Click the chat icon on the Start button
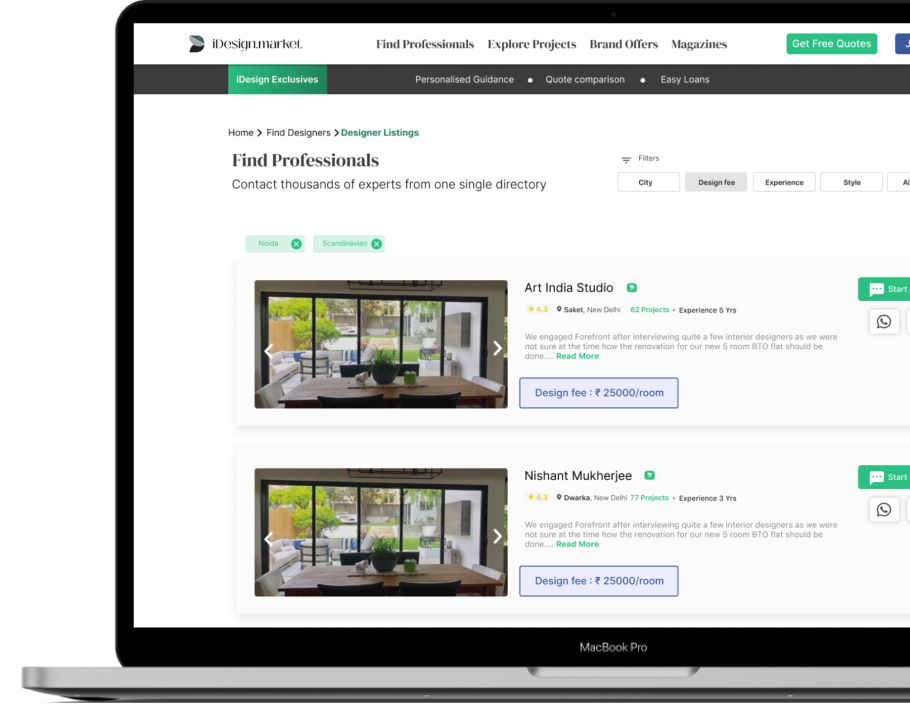 click(875, 288)
